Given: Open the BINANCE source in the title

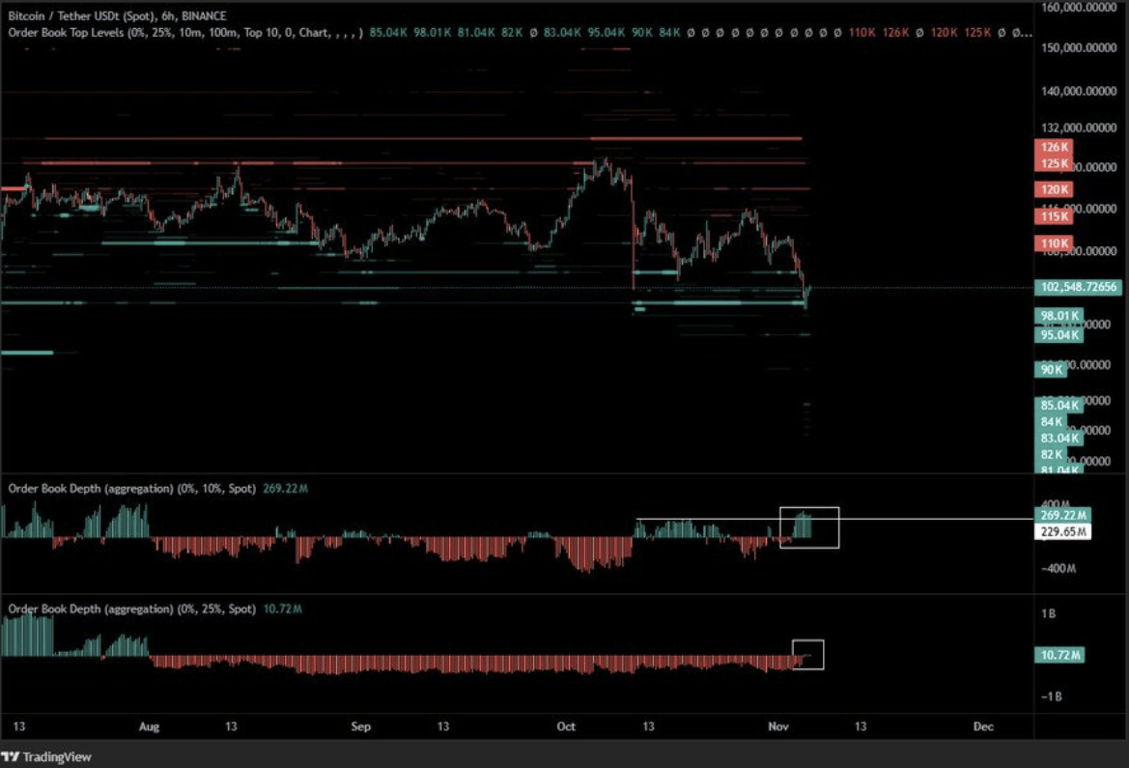Looking at the screenshot, I should pyautogui.click(x=203, y=16).
